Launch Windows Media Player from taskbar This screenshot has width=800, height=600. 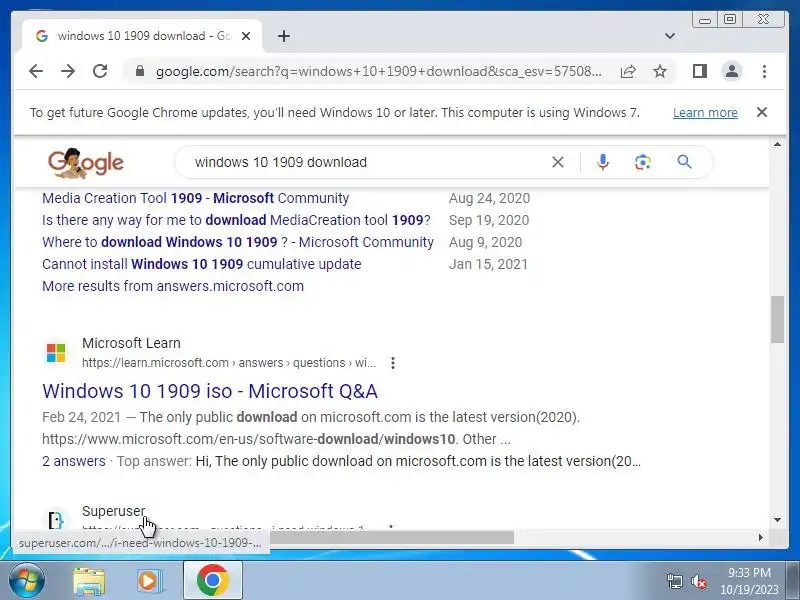[149, 581]
